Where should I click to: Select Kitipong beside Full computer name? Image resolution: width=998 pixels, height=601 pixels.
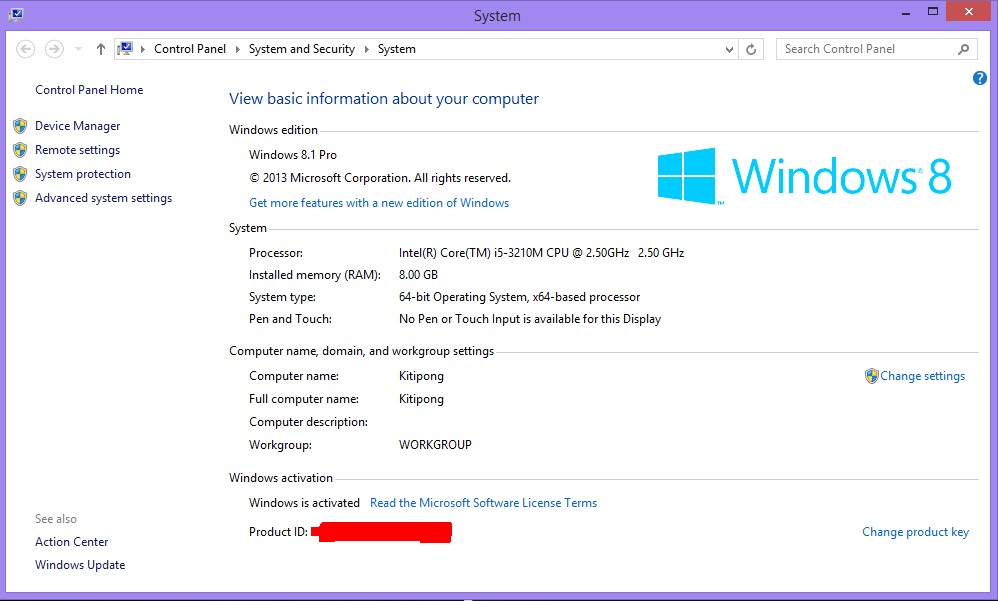[421, 399]
